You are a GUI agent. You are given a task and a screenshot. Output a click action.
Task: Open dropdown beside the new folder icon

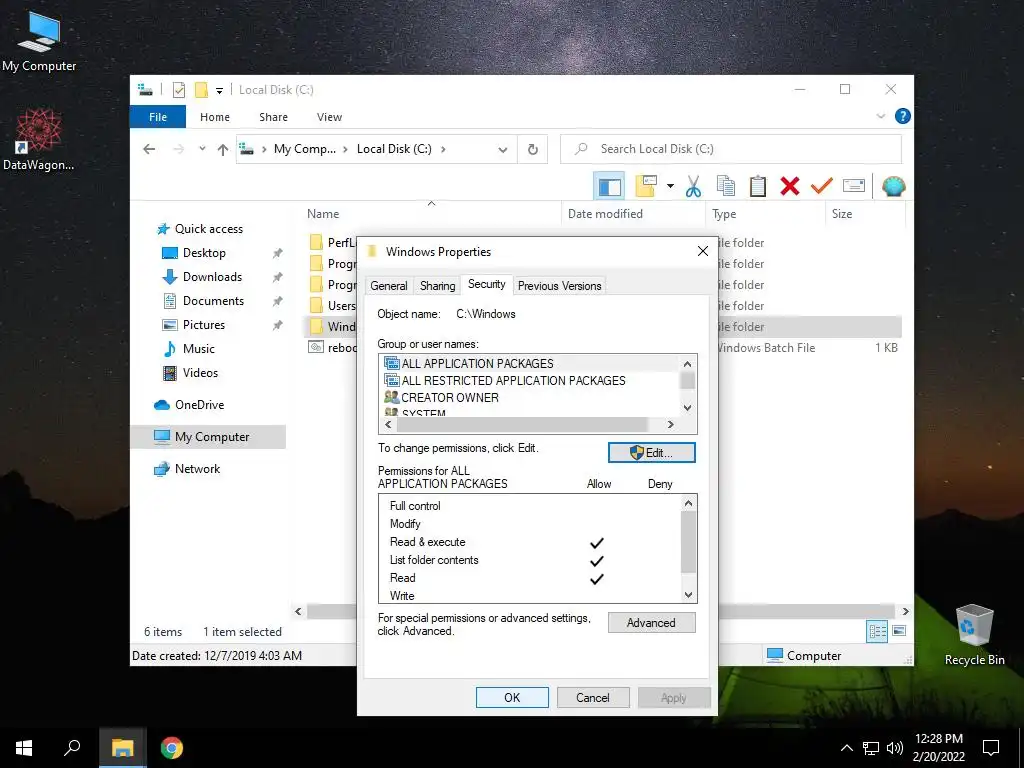[670, 187]
